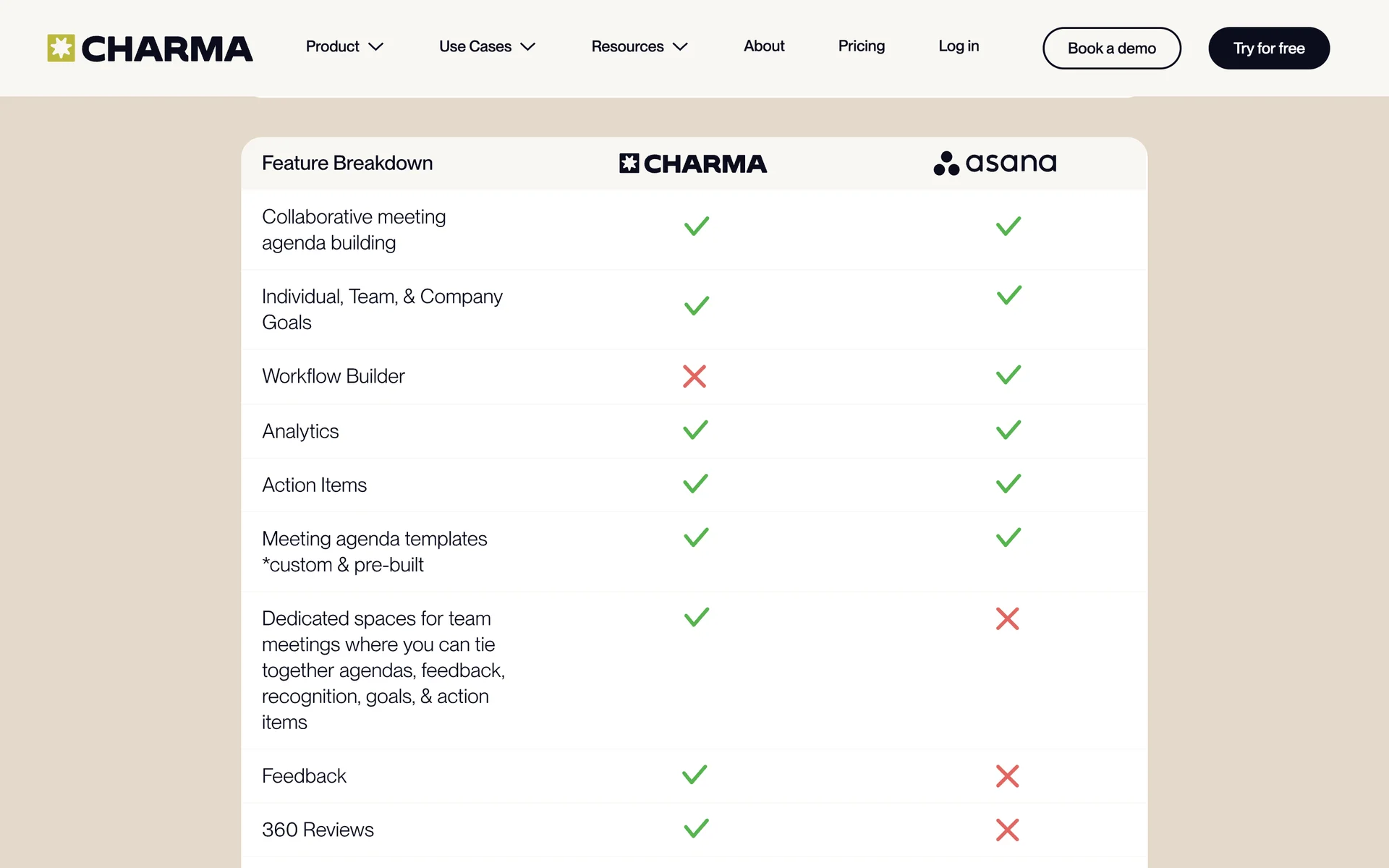Image resolution: width=1389 pixels, height=868 pixels.
Task: Click the Charma logo in table header
Action: coord(692,163)
